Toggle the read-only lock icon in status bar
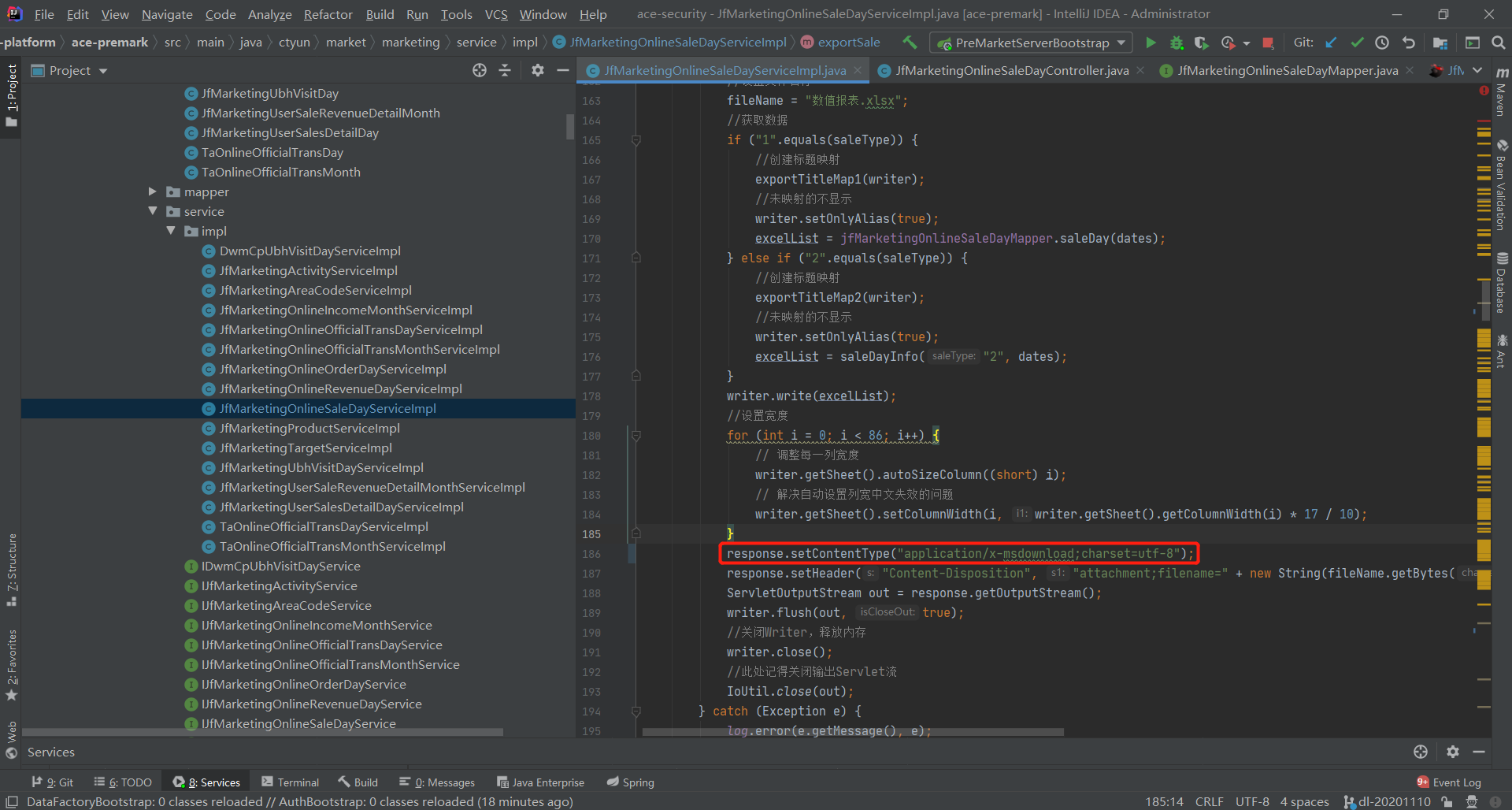Screen dimensions: 1512x810 (1447, 801)
